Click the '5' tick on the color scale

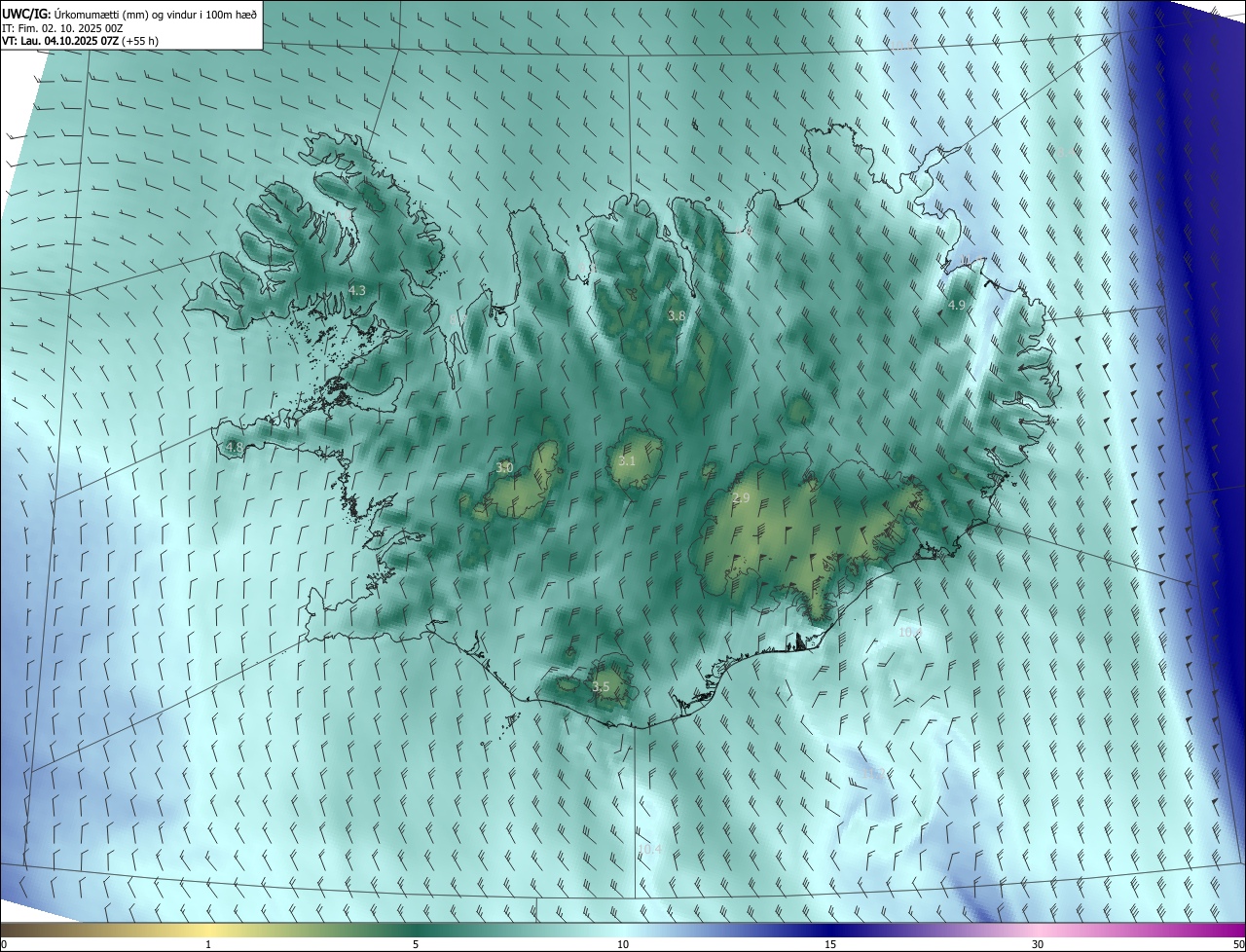416,944
